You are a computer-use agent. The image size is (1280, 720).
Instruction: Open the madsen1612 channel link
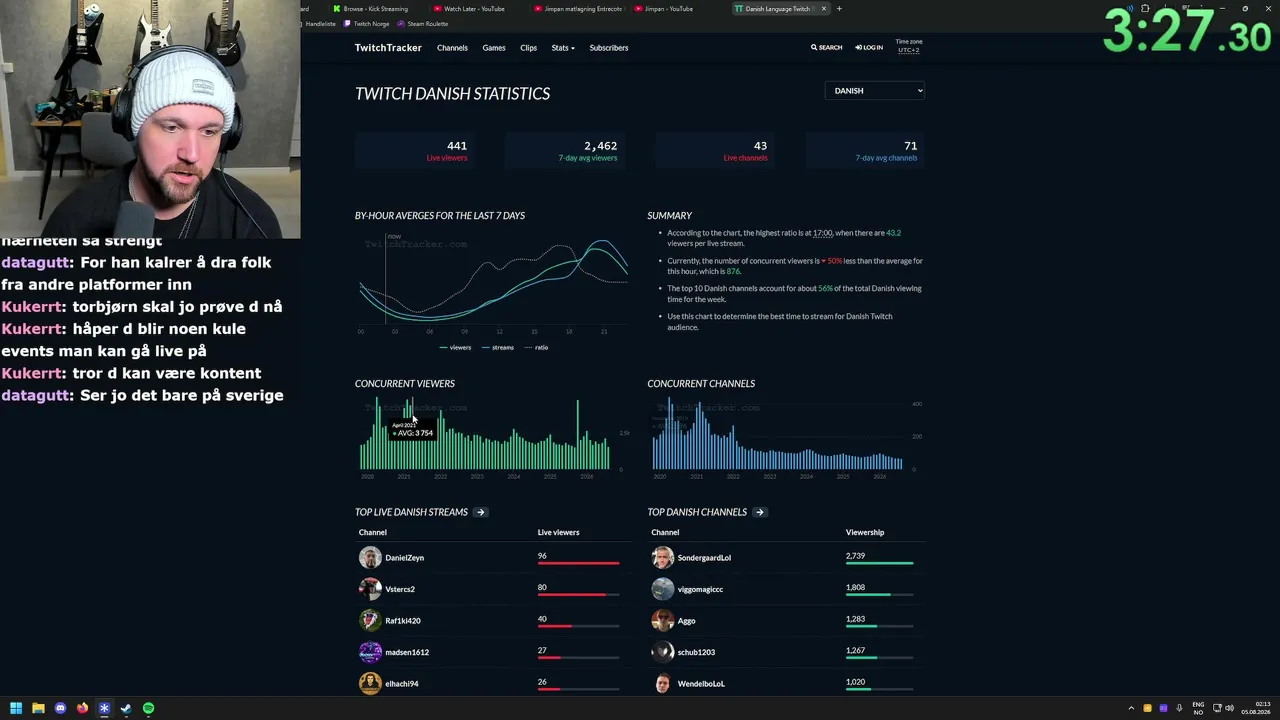[407, 652]
